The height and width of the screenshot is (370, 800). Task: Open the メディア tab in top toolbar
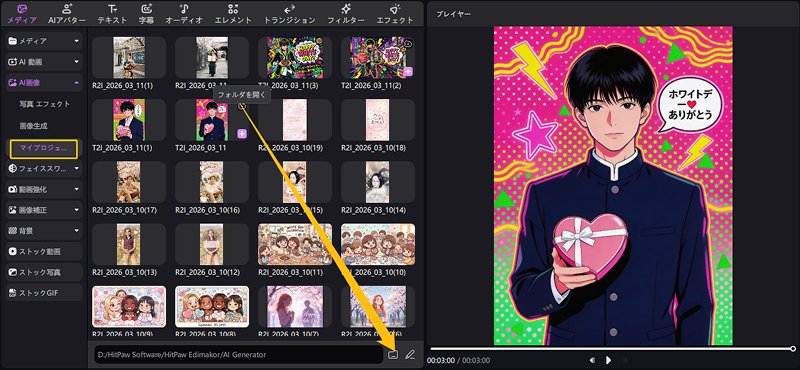(21, 14)
